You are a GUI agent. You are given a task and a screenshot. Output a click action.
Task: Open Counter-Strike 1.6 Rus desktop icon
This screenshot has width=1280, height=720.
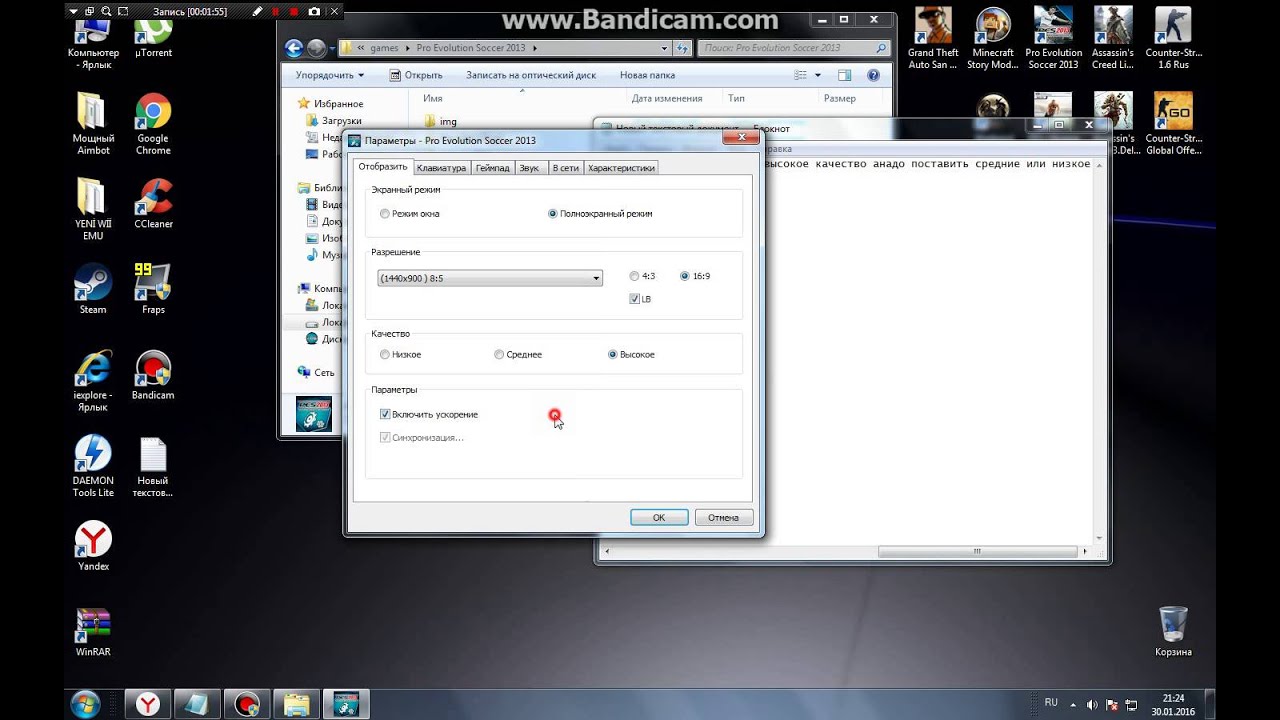click(1173, 38)
